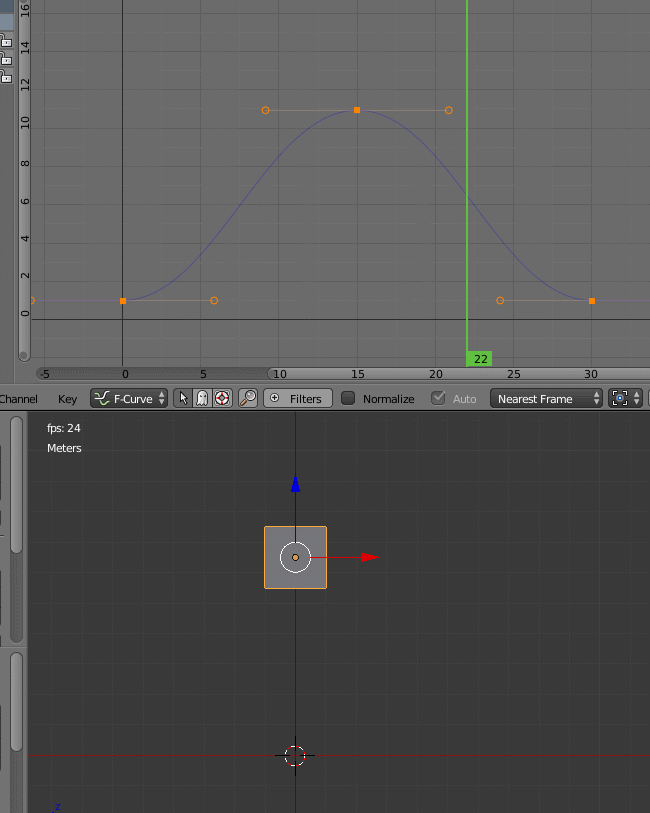Toggle the ghost show-hidden icon
This screenshot has height=813, width=650.
point(202,398)
